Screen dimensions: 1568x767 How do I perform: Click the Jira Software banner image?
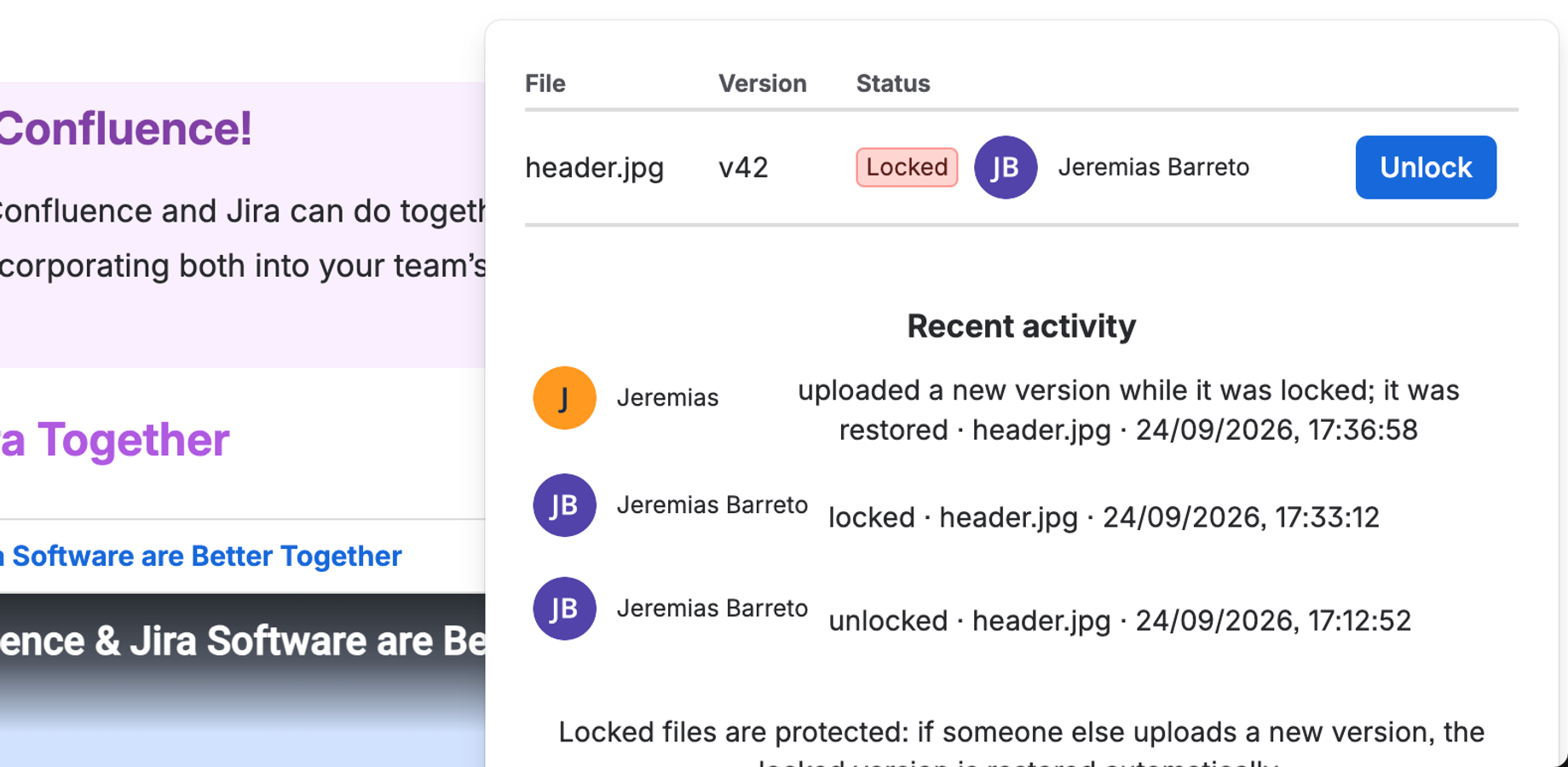point(243,680)
